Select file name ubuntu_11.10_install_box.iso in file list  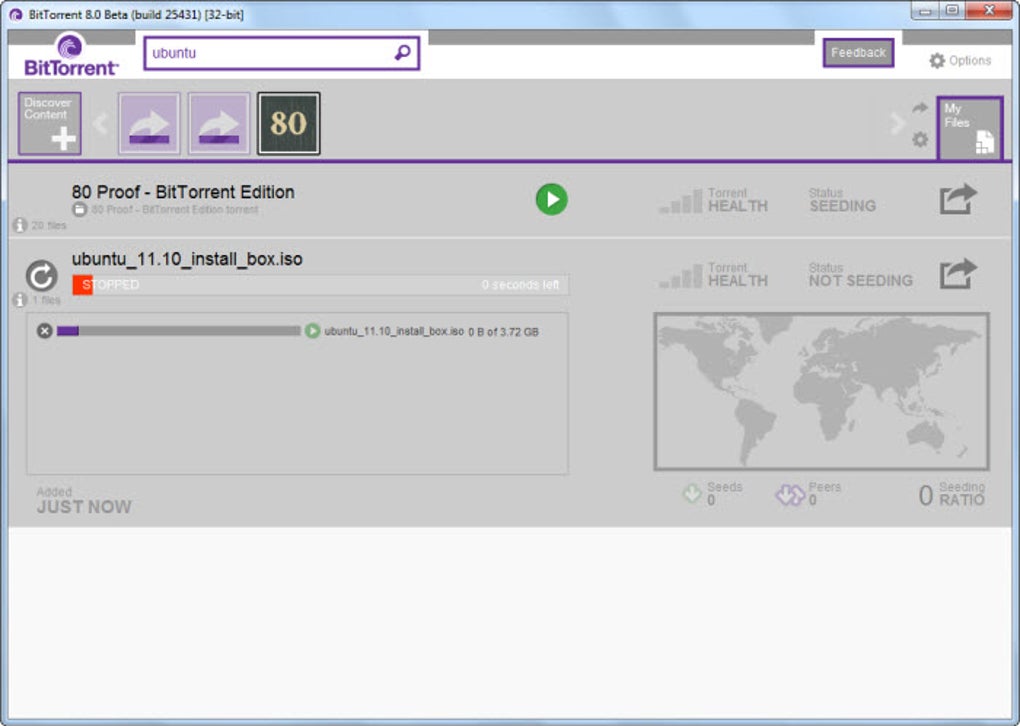click(x=394, y=331)
